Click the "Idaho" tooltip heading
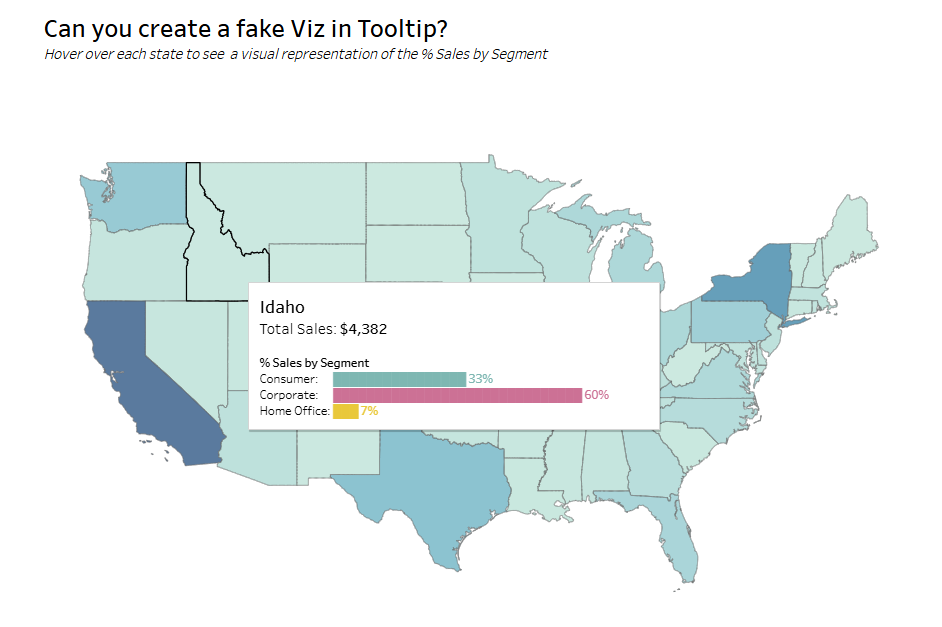Viewport: 942px width, 627px height. pyautogui.click(x=282, y=307)
